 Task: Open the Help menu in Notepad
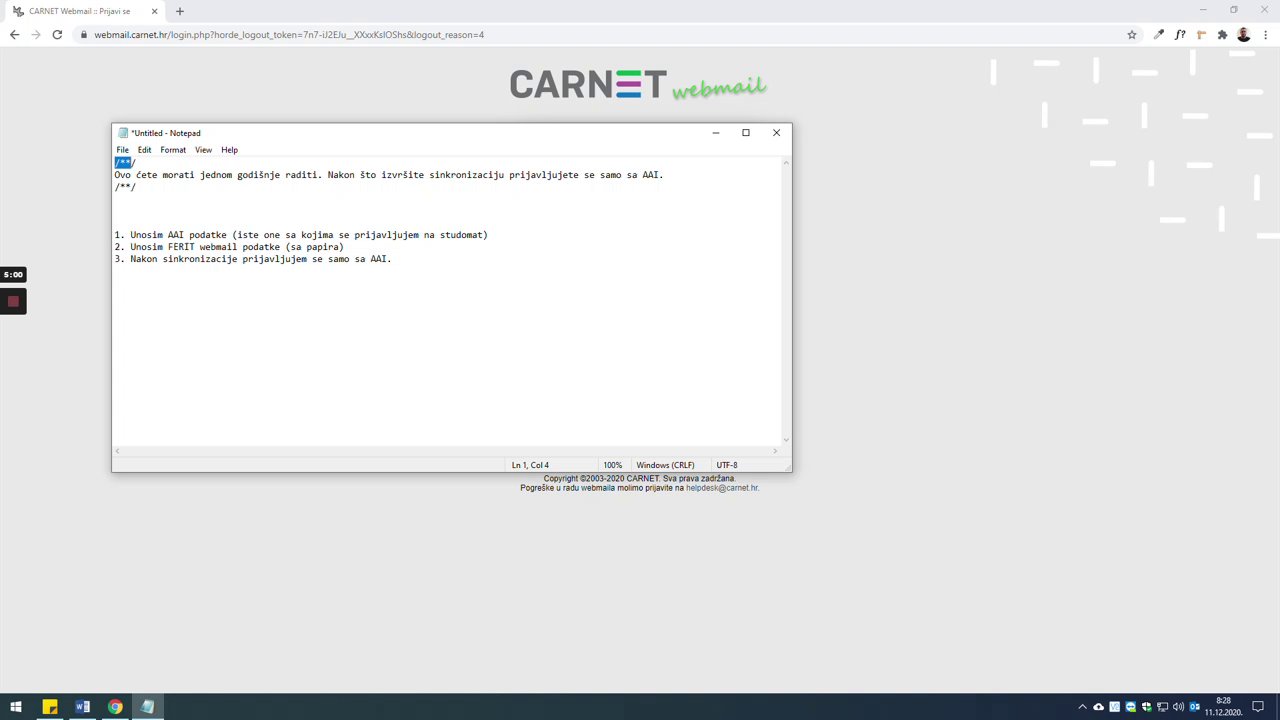(x=229, y=150)
